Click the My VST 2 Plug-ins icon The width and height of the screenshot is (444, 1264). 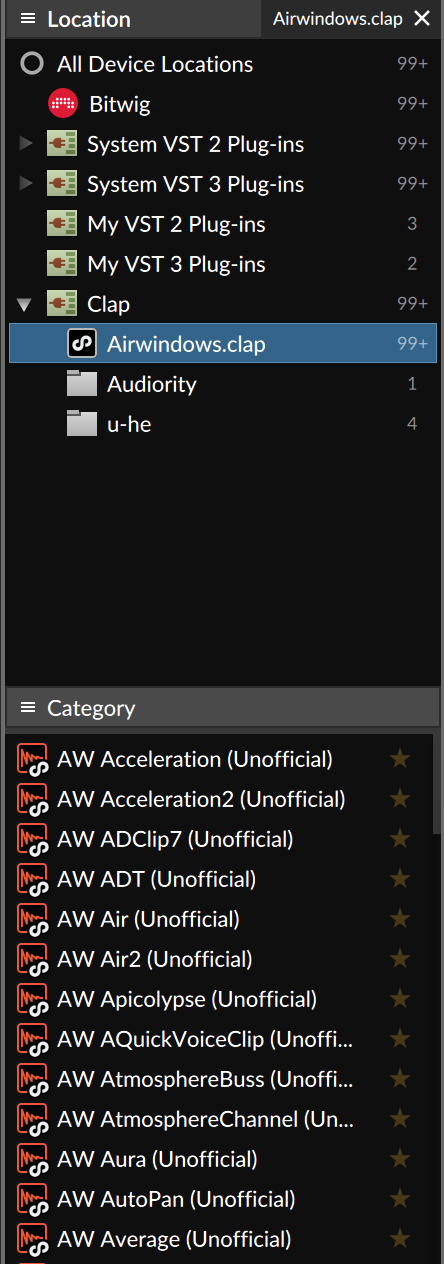pos(62,224)
